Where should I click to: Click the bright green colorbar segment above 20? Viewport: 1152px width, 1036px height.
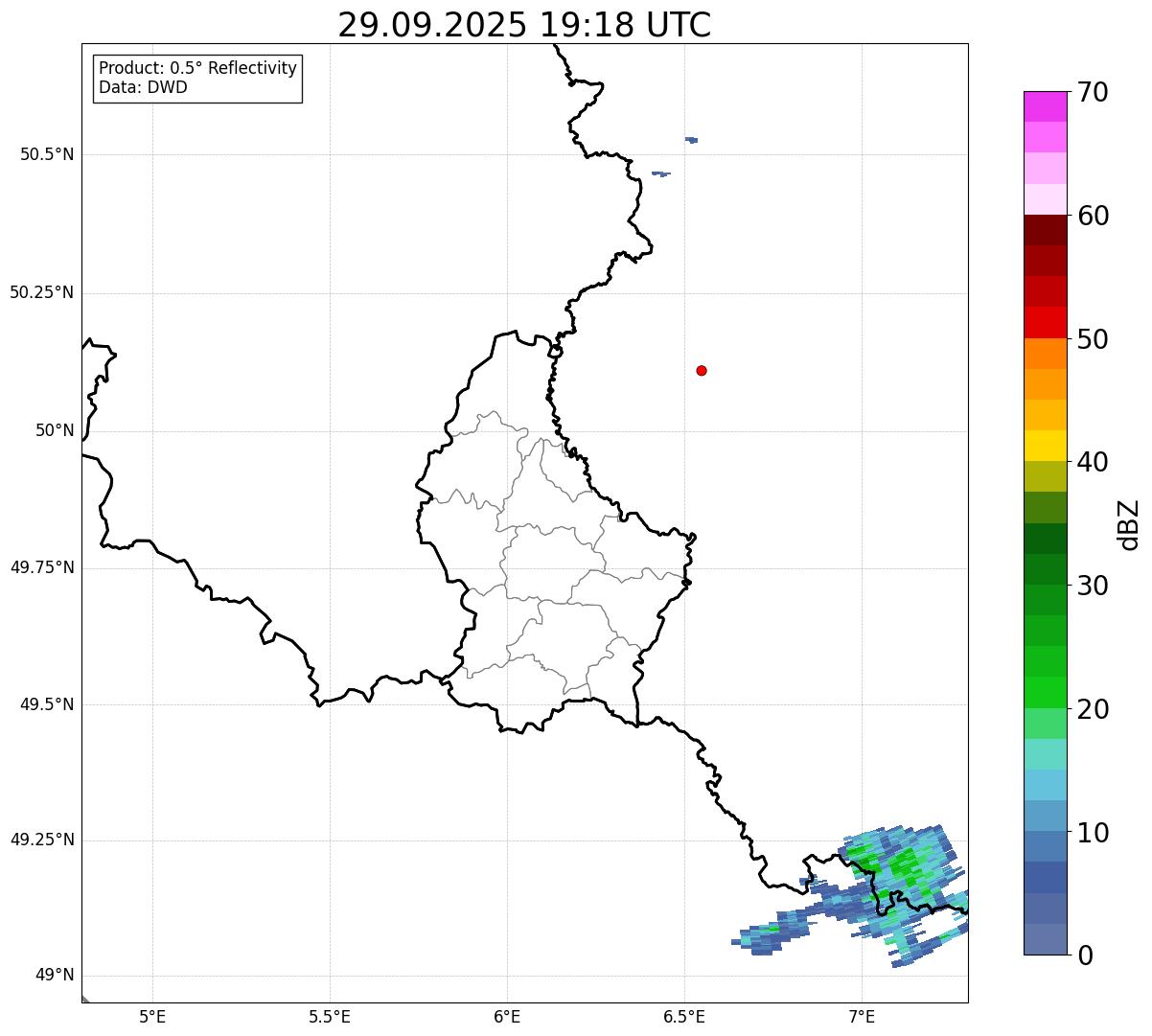point(1046,693)
